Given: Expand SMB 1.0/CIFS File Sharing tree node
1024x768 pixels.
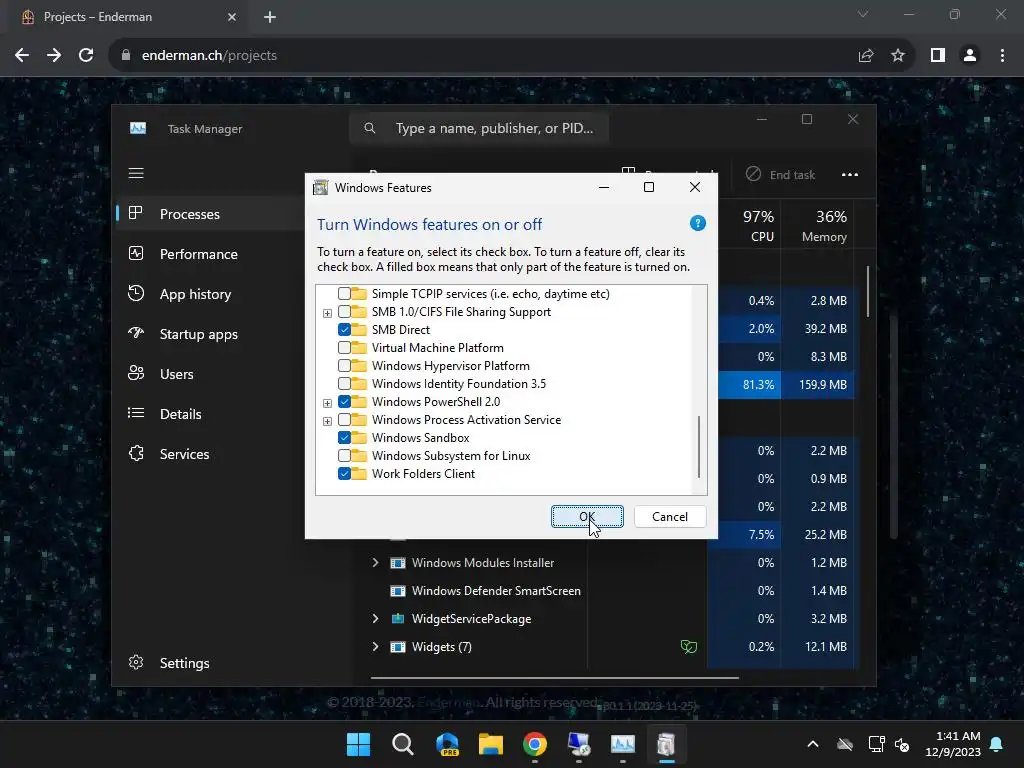Looking at the screenshot, I should point(327,313).
